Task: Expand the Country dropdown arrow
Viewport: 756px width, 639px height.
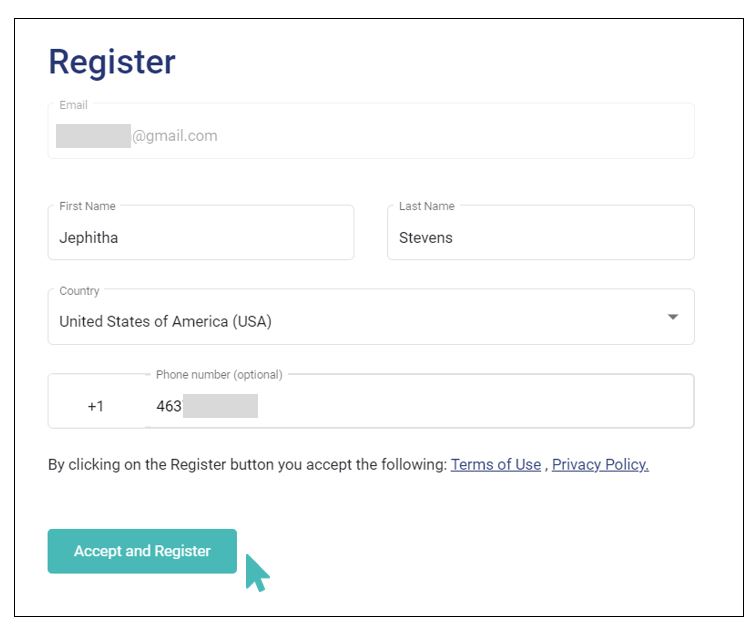Action: click(x=673, y=317)
